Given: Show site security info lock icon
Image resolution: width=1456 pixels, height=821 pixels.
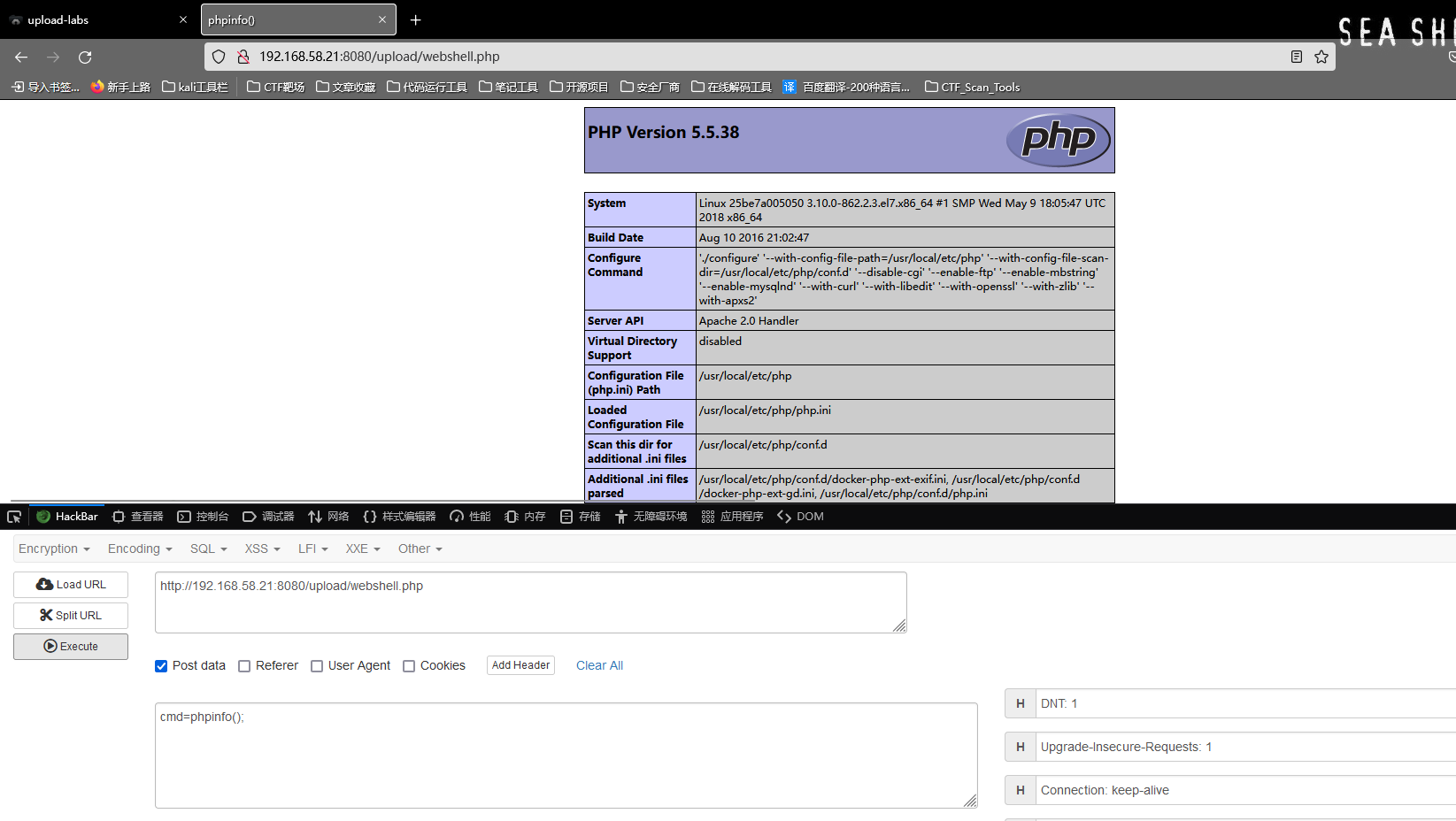Looking at the screenshot, I should point(243,57).
